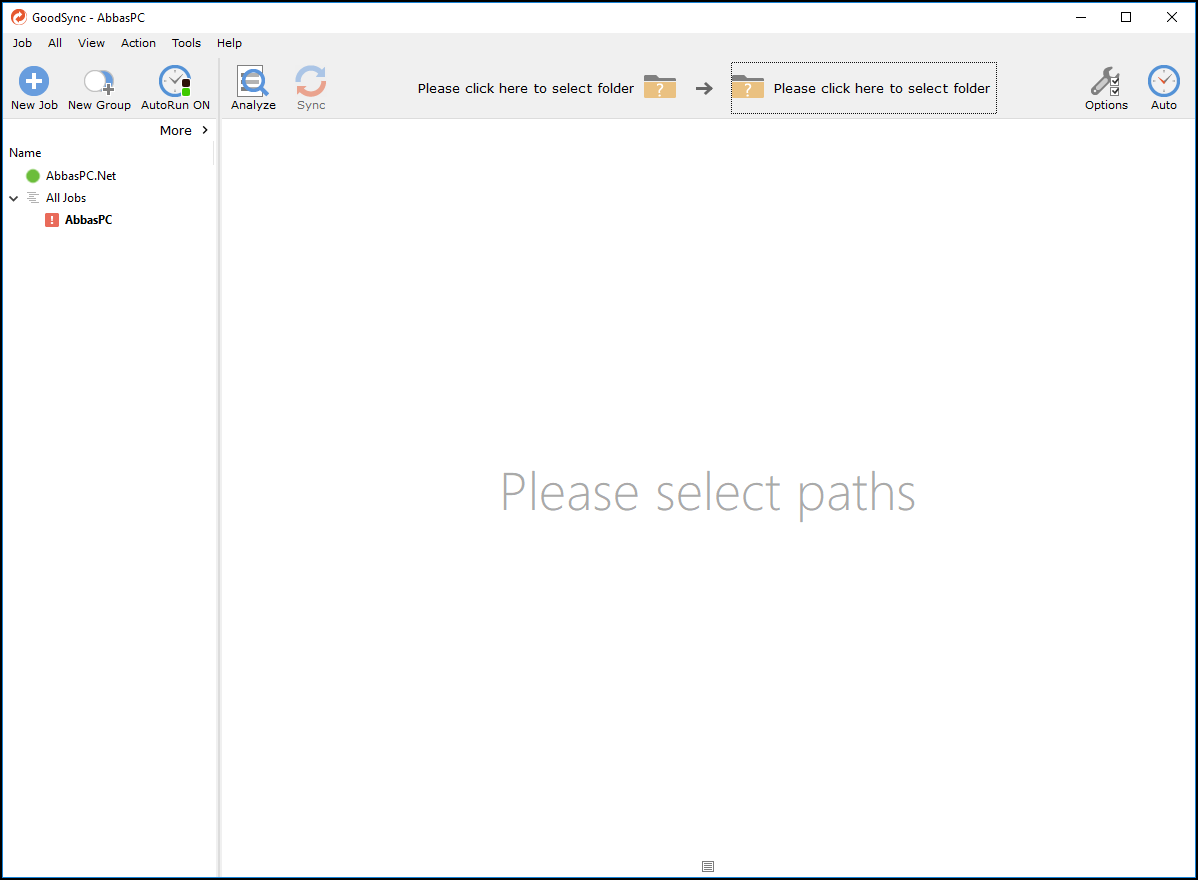Open the Action menu
Viewport: 1198px width, 880px height.
[138, 43]
